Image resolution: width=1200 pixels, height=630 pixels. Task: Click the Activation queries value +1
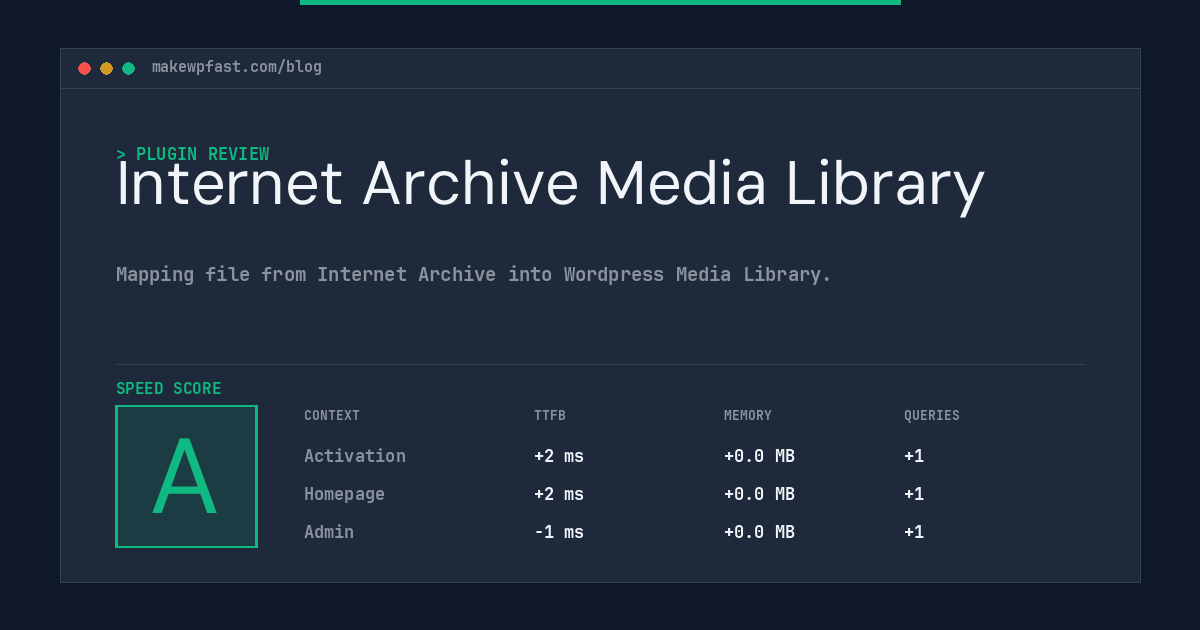coord(914,456)
